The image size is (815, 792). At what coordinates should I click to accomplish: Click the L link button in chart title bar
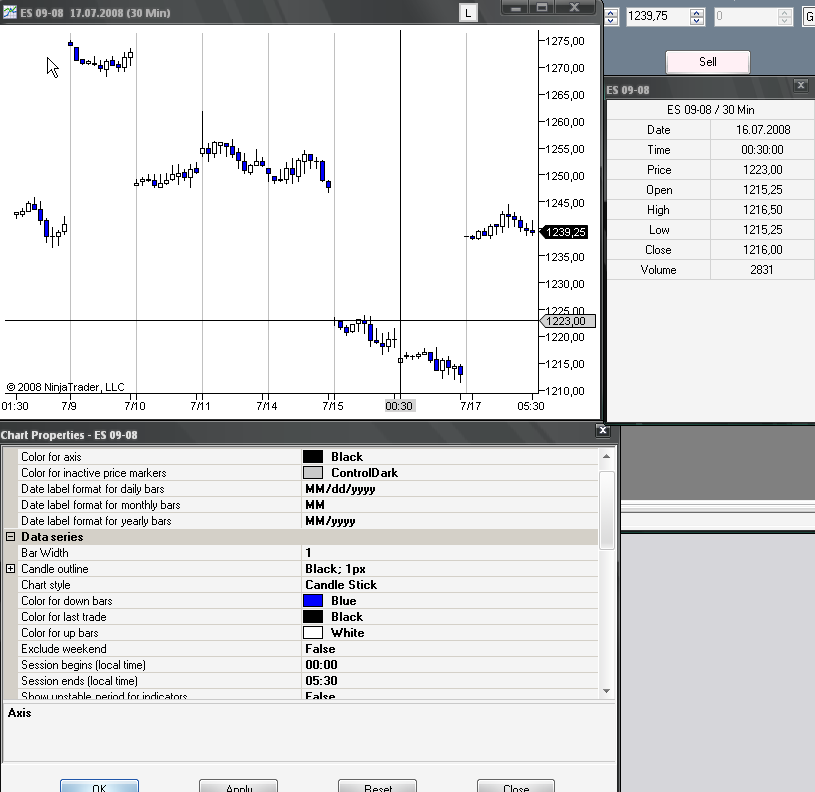tap(468, 13)
